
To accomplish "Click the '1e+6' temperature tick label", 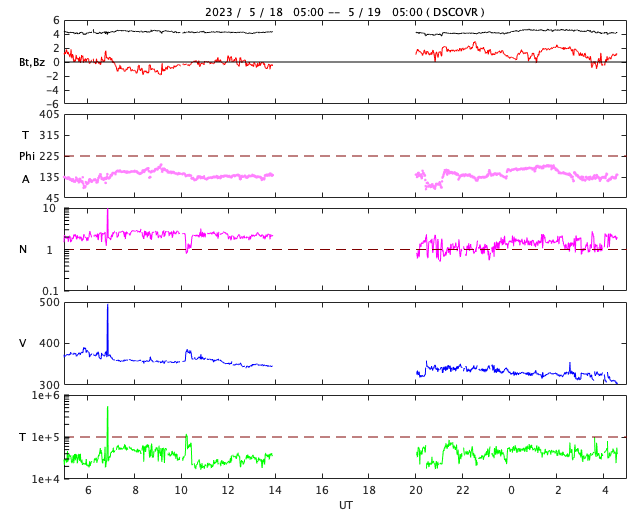I will click(x=46, y=395).
